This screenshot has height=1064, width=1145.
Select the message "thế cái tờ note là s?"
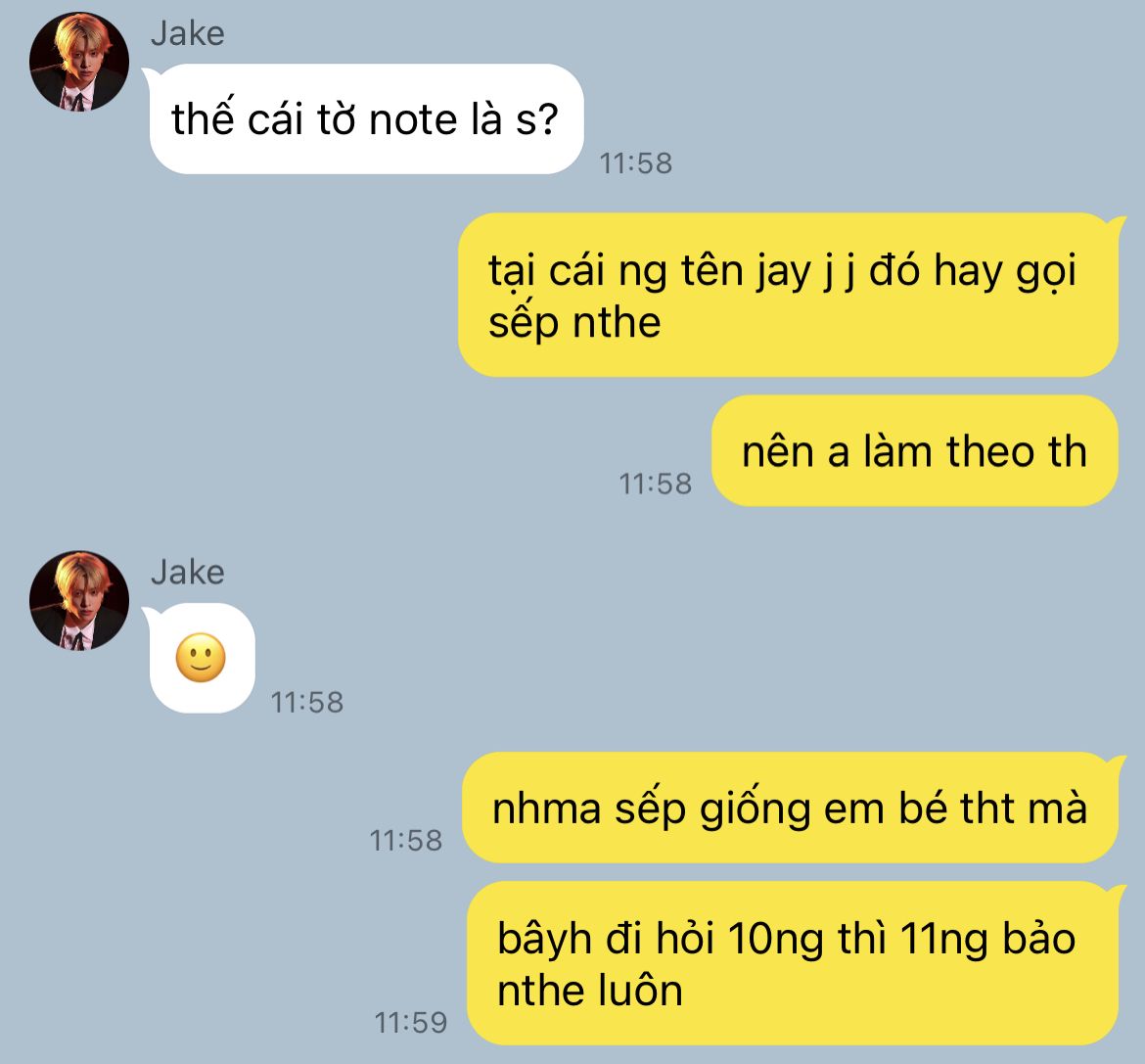366,119
